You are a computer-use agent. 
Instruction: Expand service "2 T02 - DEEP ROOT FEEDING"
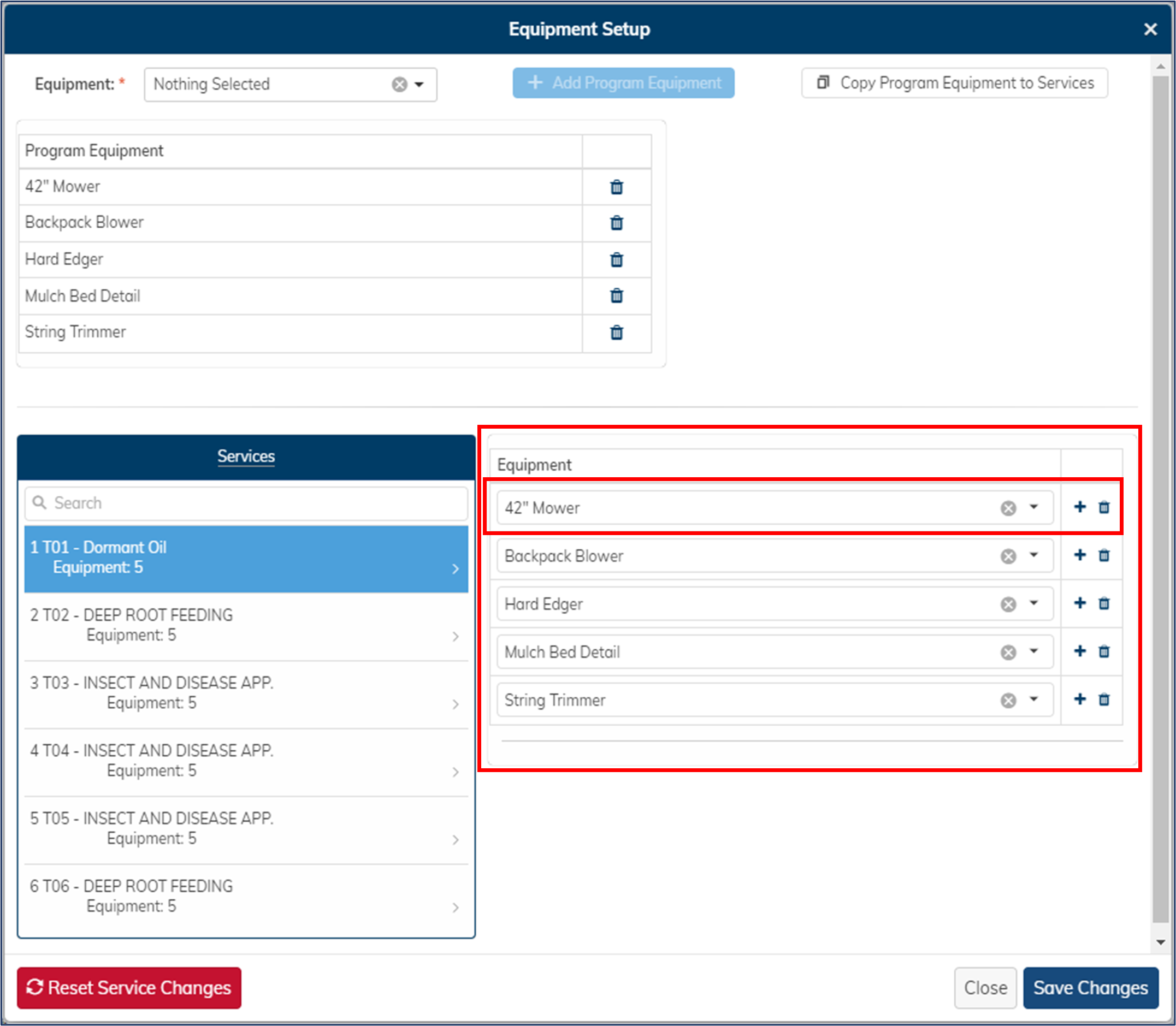(456, 636)
